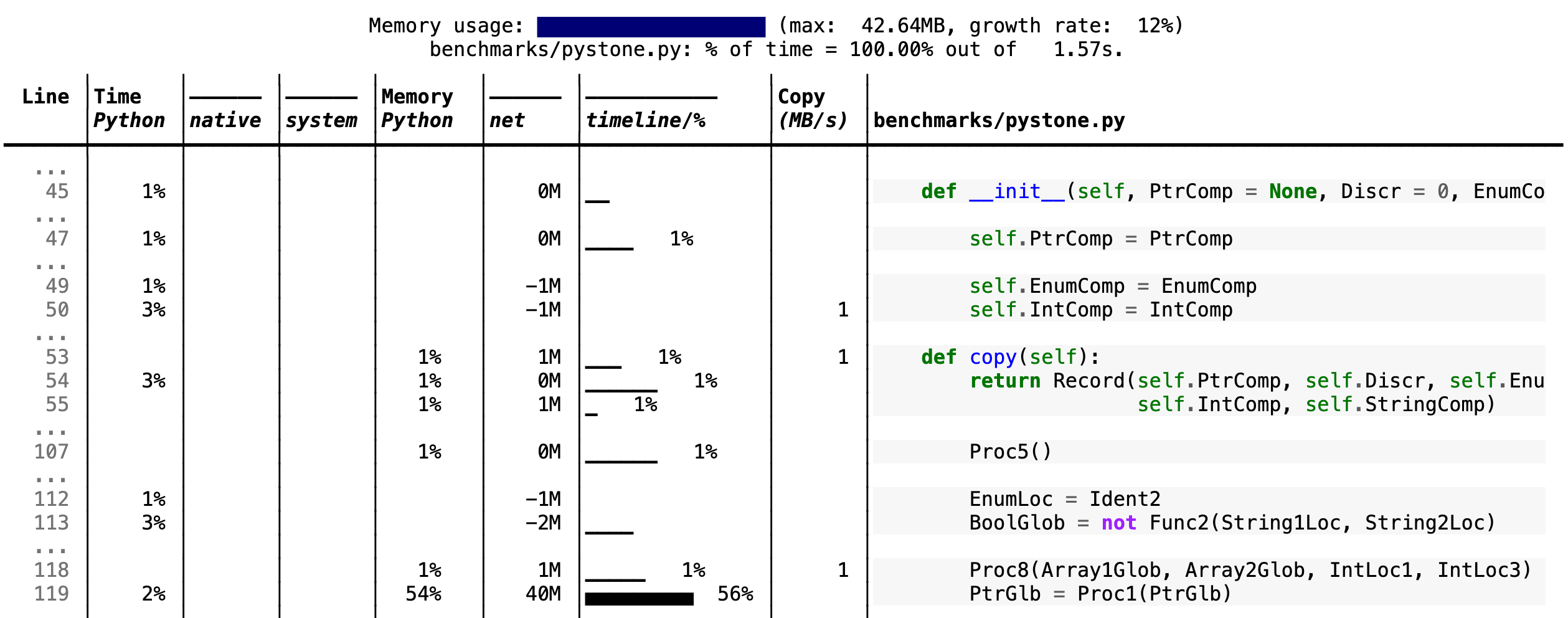
Task: Click the "Memory Python" column header
Action: point(416,109)
